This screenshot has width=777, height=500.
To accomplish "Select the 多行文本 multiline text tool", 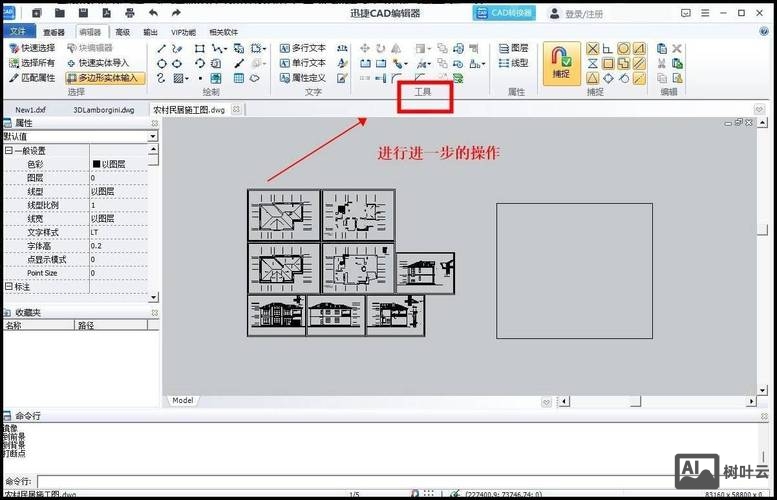I will 301,48.
